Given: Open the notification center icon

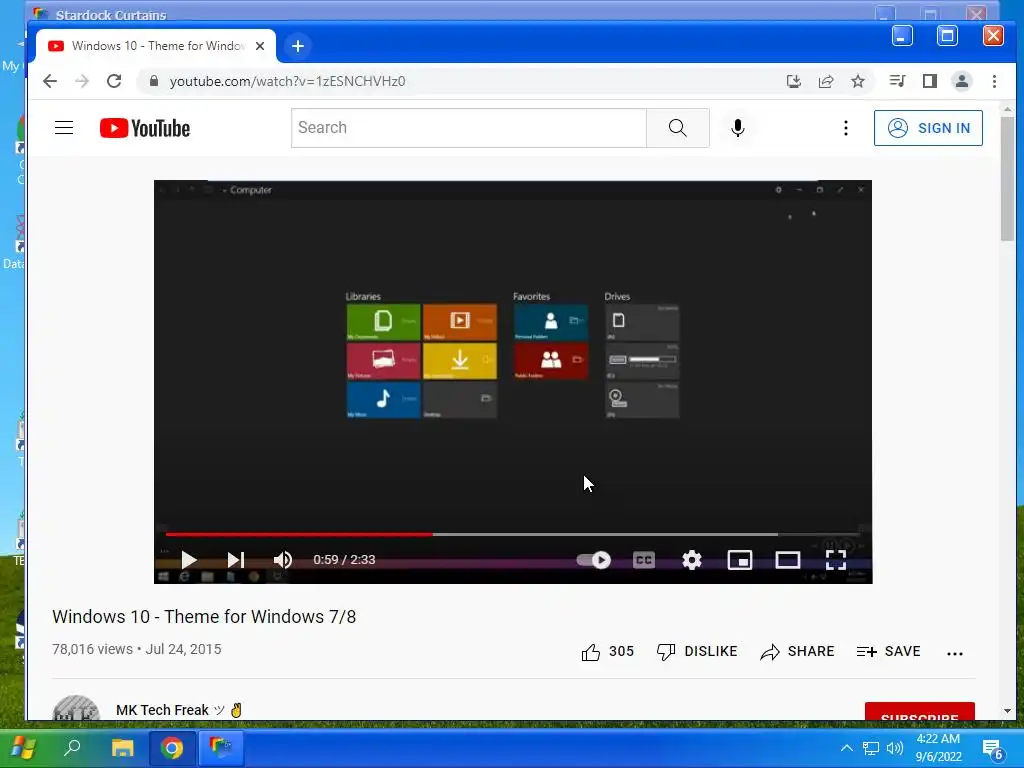Looking at the screenshot, I should (x=993, y=749).
